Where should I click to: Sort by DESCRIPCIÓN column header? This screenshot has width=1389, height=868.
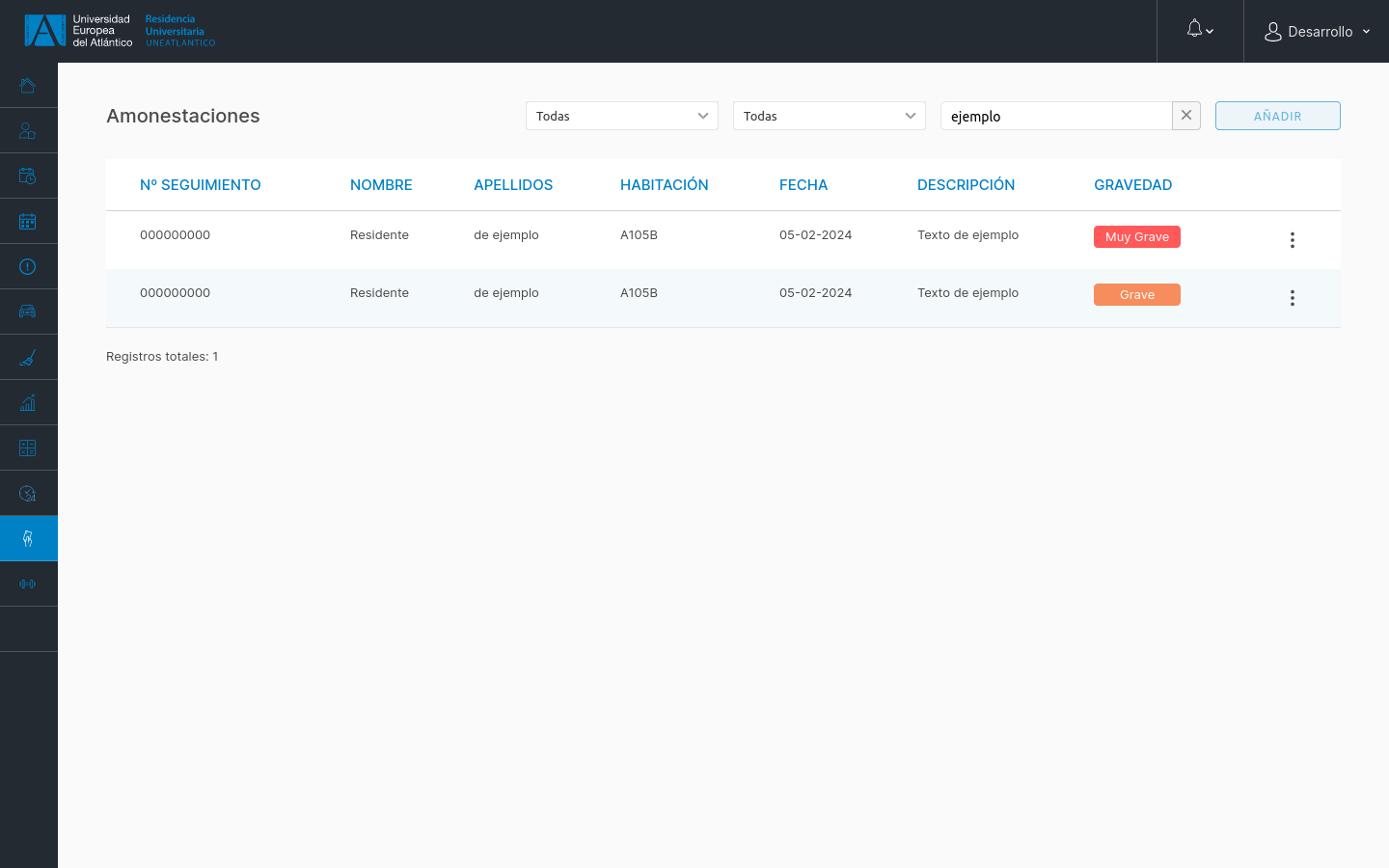pyautogui.click(x=966, y=185)
